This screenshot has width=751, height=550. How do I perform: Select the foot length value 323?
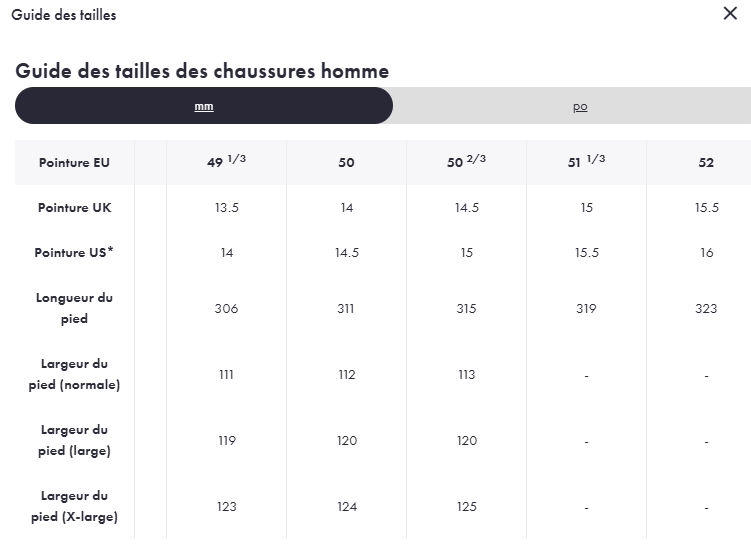pyautogui.click(x=706, y=309)
